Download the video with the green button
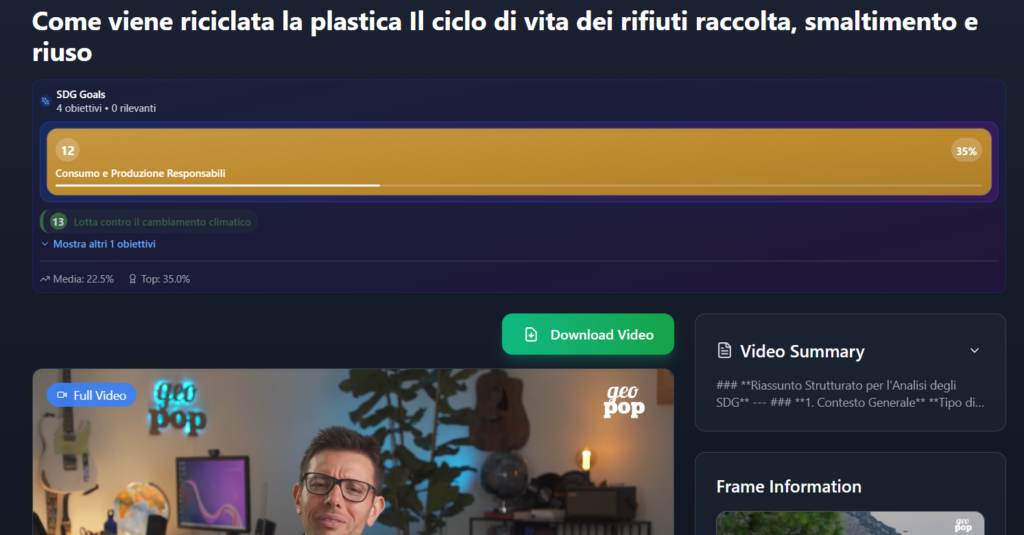 pos(588,334)
